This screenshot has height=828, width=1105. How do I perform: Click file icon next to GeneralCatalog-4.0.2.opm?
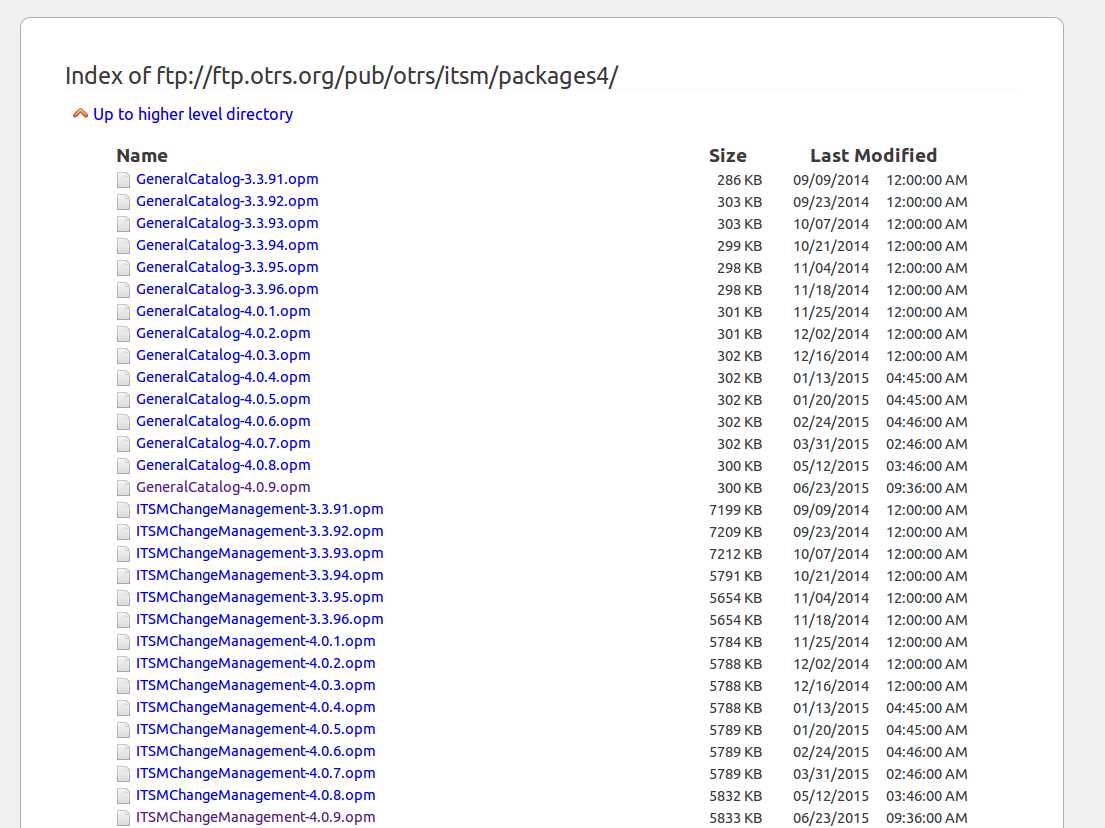tap(123, 333)
